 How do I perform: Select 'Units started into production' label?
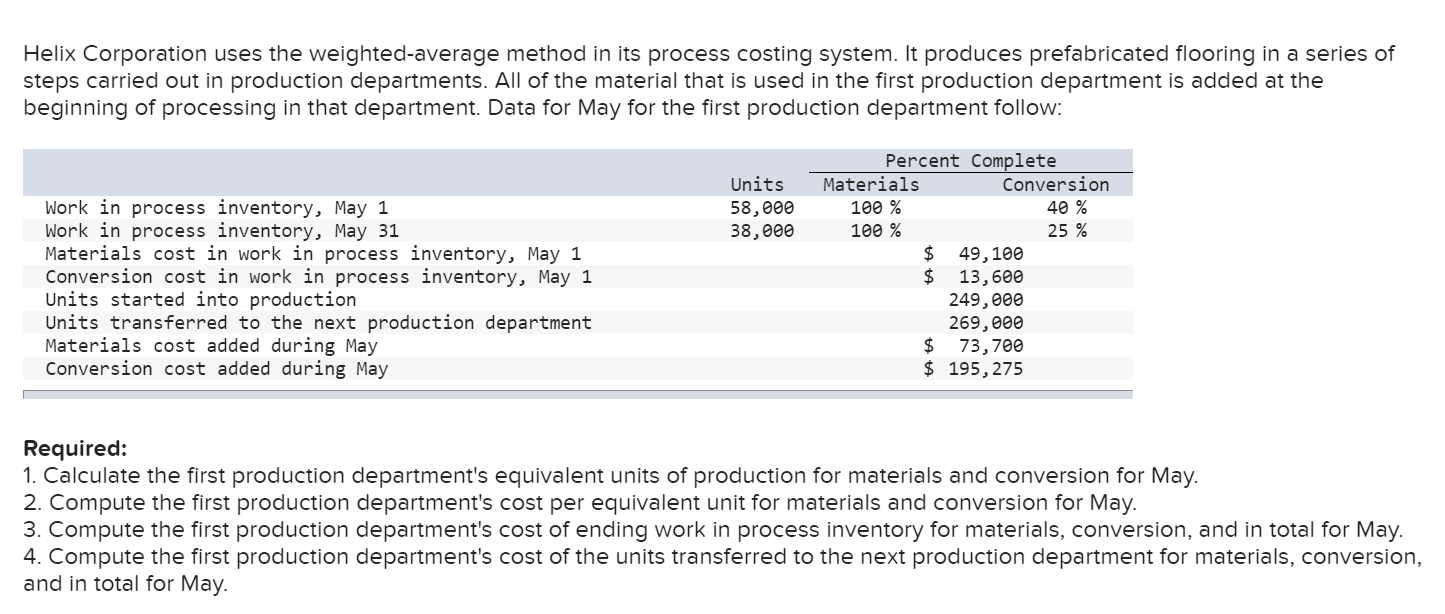(200, 300)
